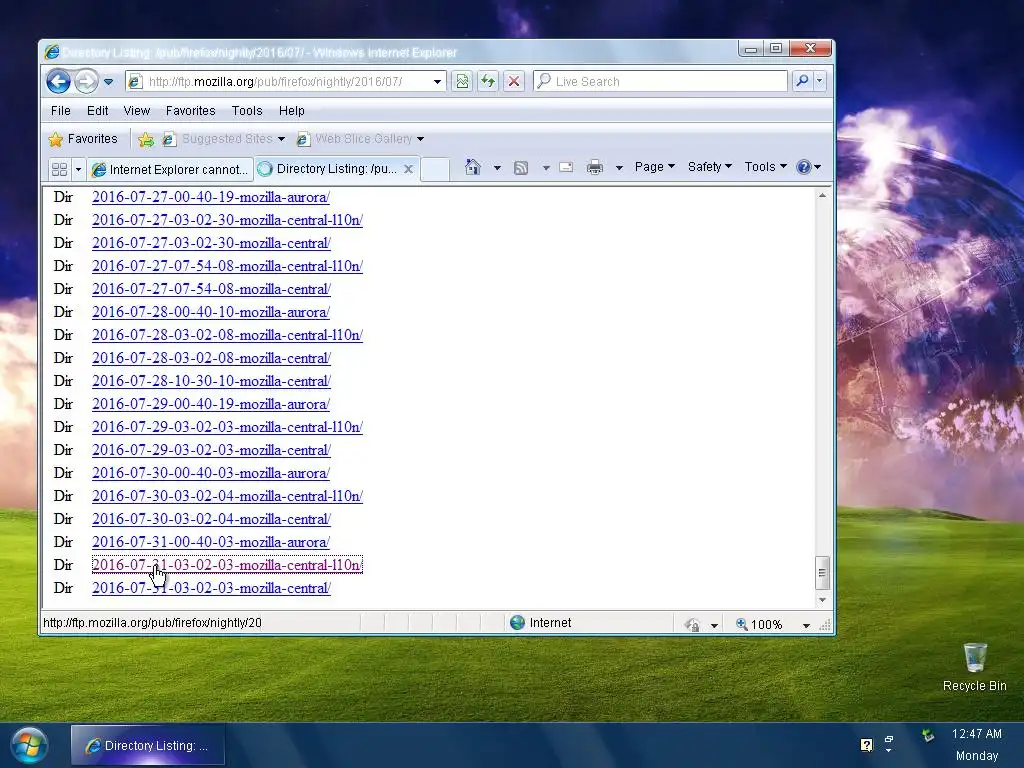1024x768 pixels.
Task: Click the scrollbar up arrow
Action: tap(822, 196)
